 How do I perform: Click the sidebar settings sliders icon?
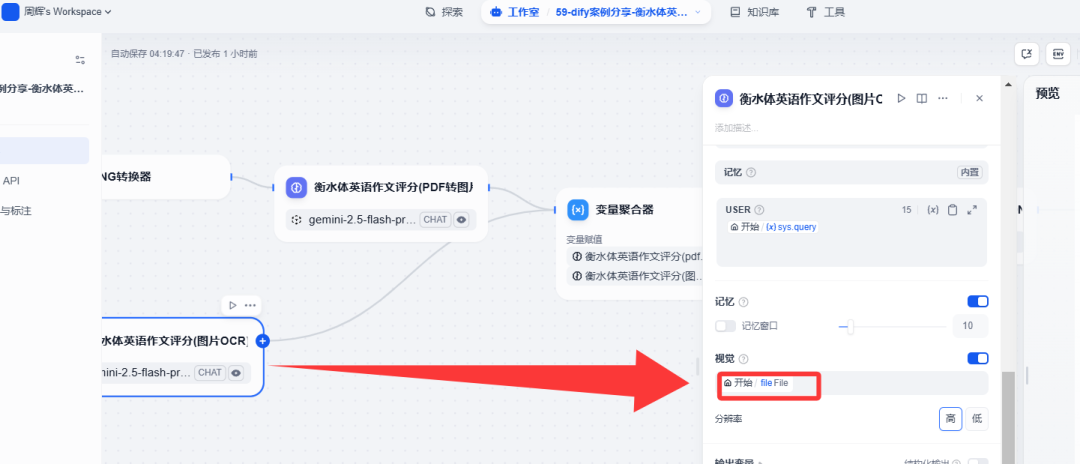tap(81, 60)
